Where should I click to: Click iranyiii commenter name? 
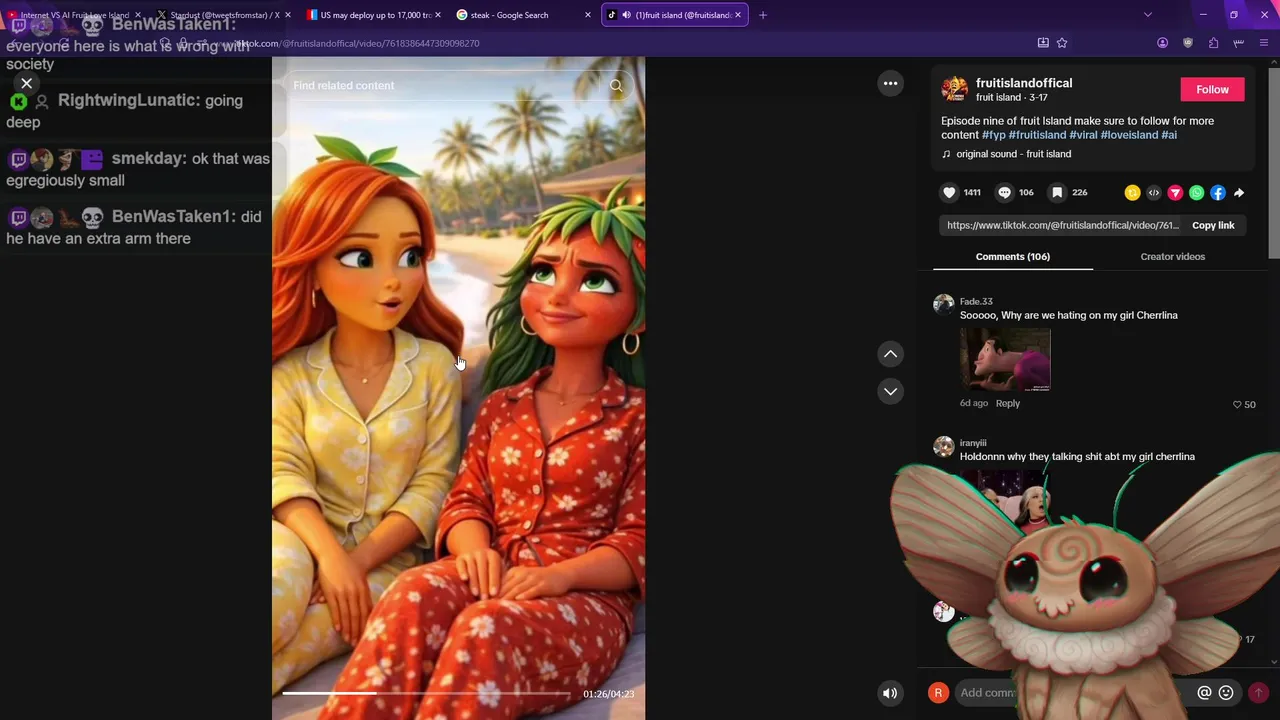pyautogui.click(x=973, y=443)
